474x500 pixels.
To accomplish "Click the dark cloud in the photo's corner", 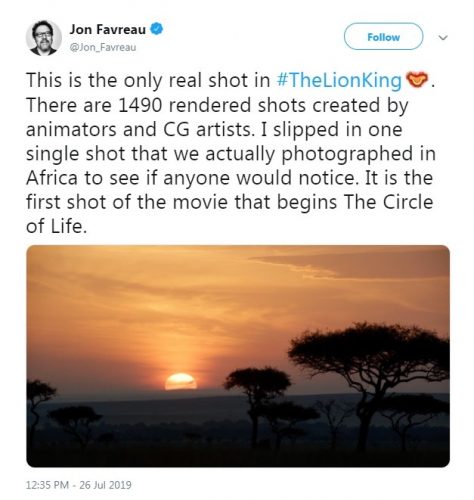I will [x=353, y=263].
